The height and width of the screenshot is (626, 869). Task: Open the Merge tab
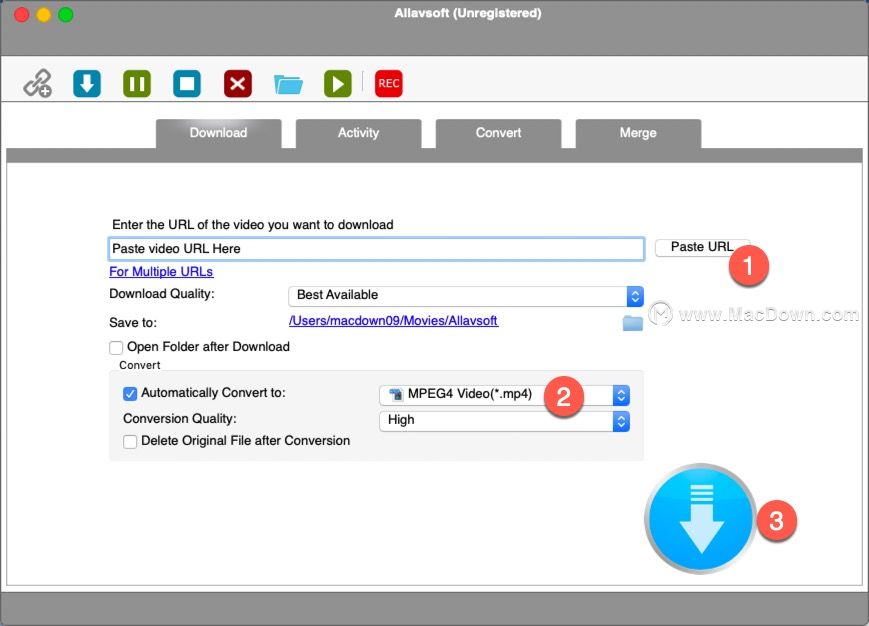pos(638,133)
